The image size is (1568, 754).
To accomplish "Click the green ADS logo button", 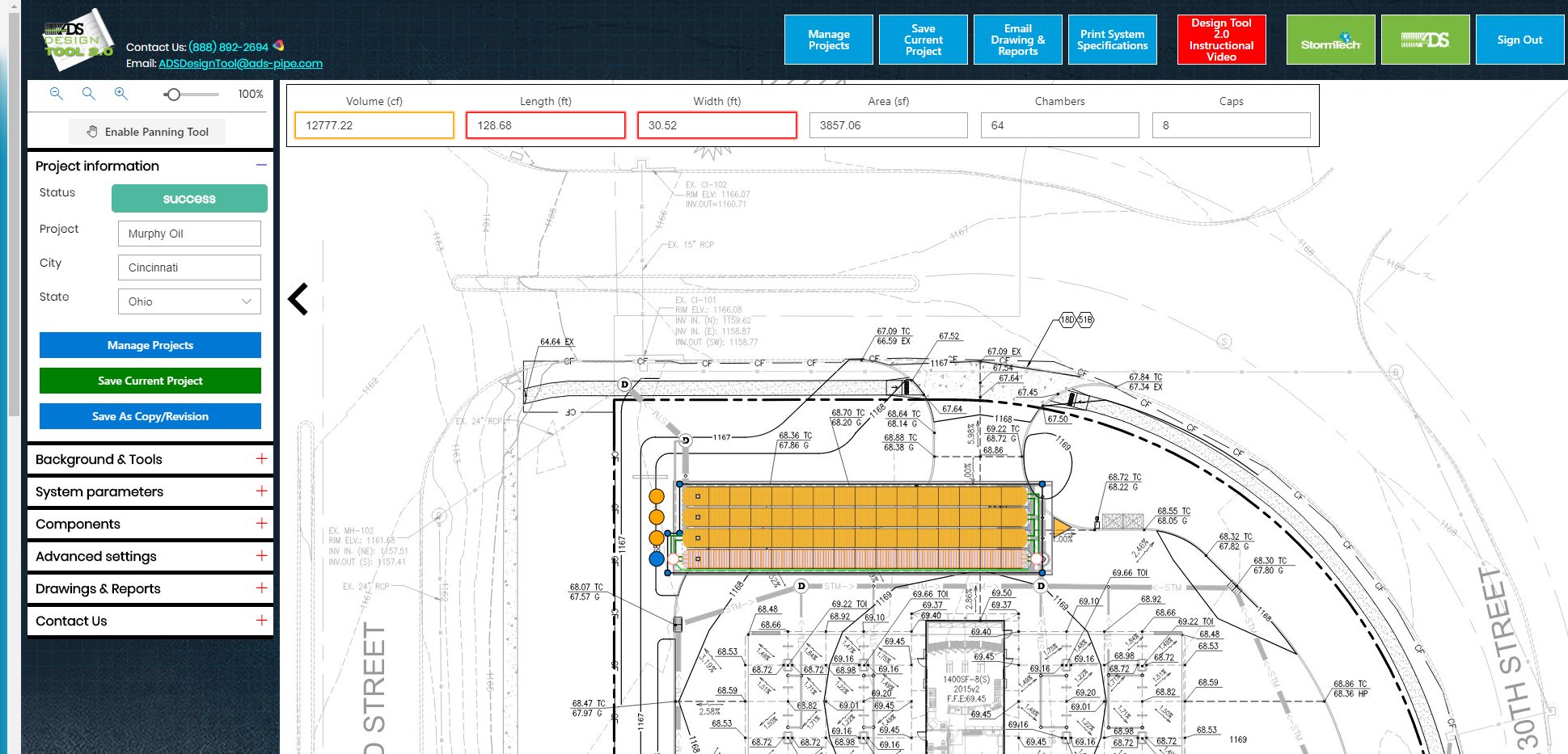I will coord(1426,40).
